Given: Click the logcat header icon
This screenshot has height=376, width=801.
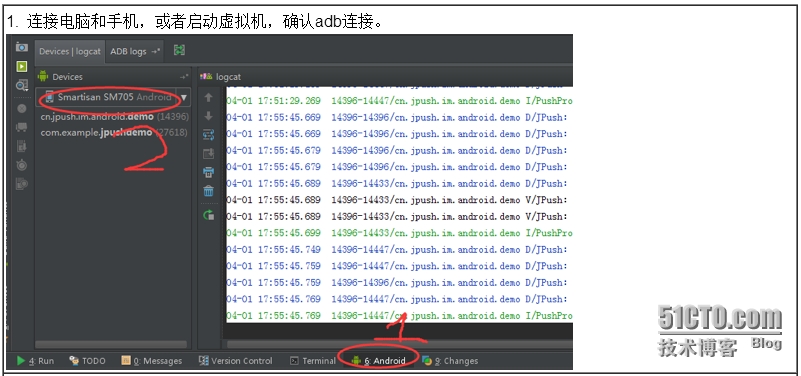Looking at the screenshot, I should tap(206, 77).
